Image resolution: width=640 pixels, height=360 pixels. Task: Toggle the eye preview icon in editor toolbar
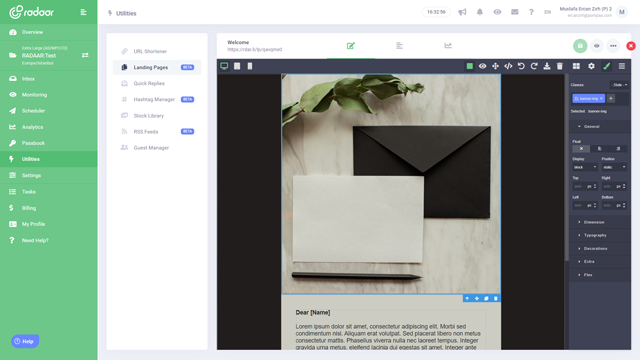(482, 66)
